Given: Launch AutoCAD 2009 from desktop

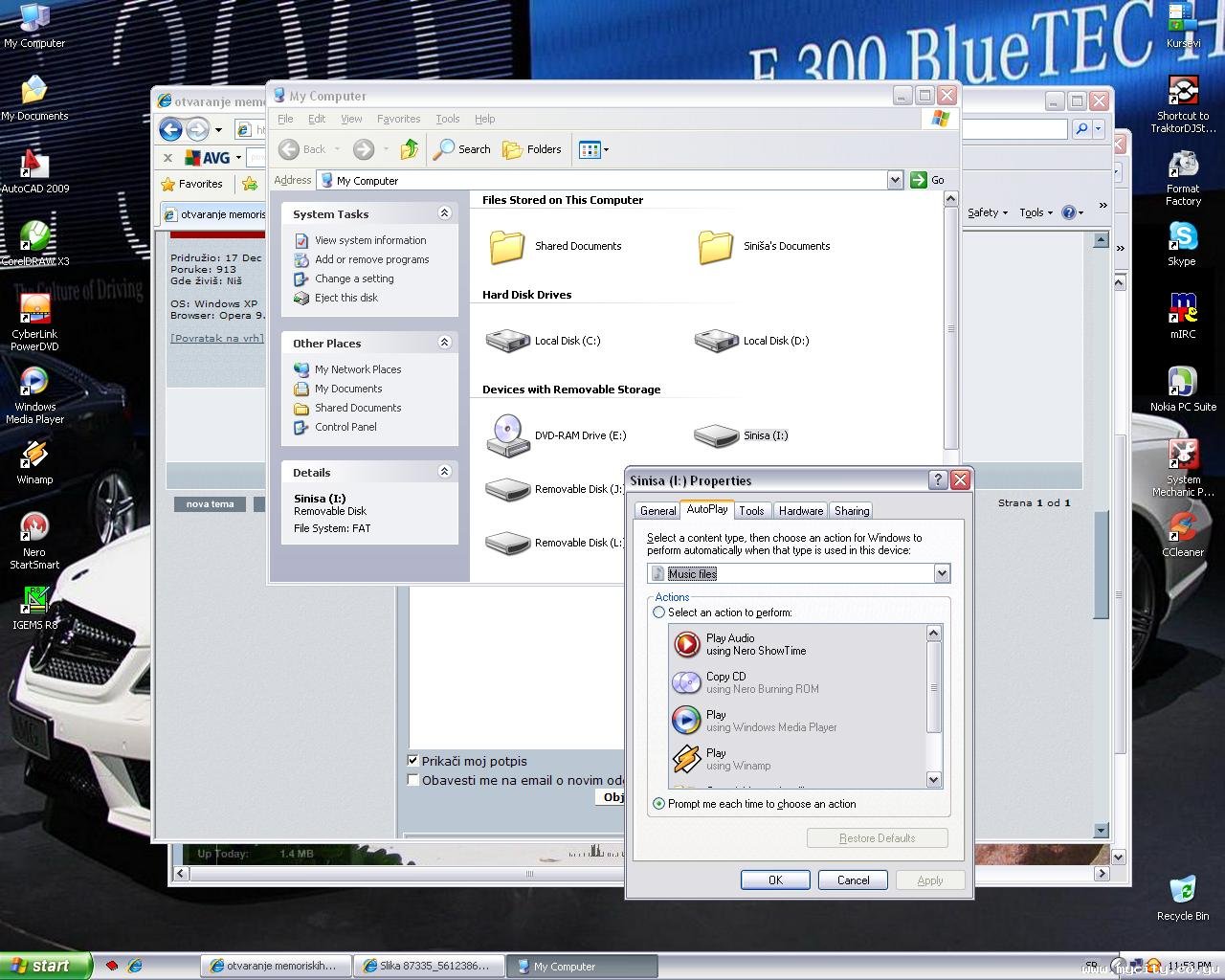Looking at the screenshot, I should pyautogui.click(x=34, y=171).
